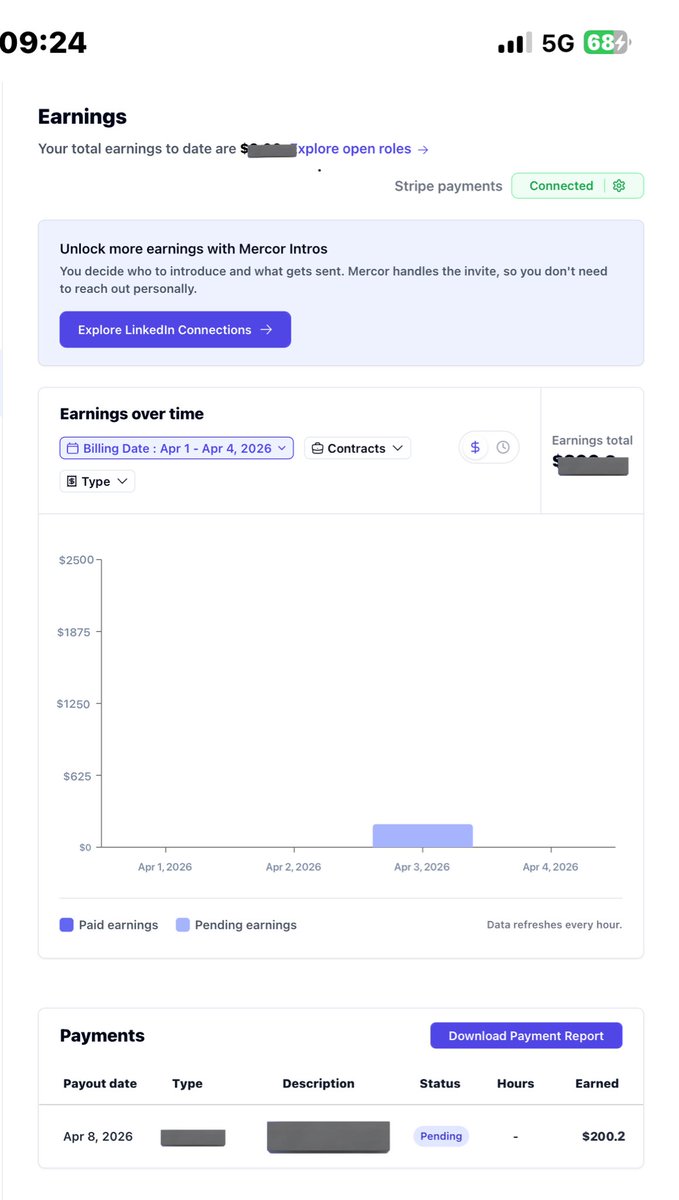Viewport: 679px width, 1200px height.
Task: Click the Apr 1, 2026 axis label
Action: click(x=165, y=867)
